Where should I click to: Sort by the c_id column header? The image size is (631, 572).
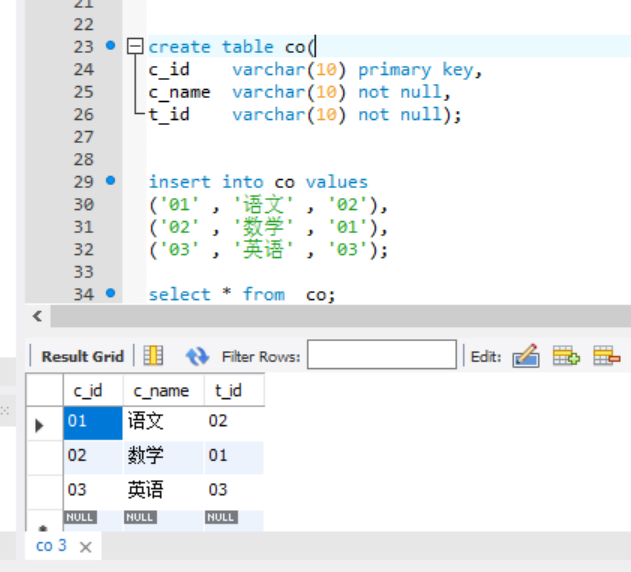(93, 390)
